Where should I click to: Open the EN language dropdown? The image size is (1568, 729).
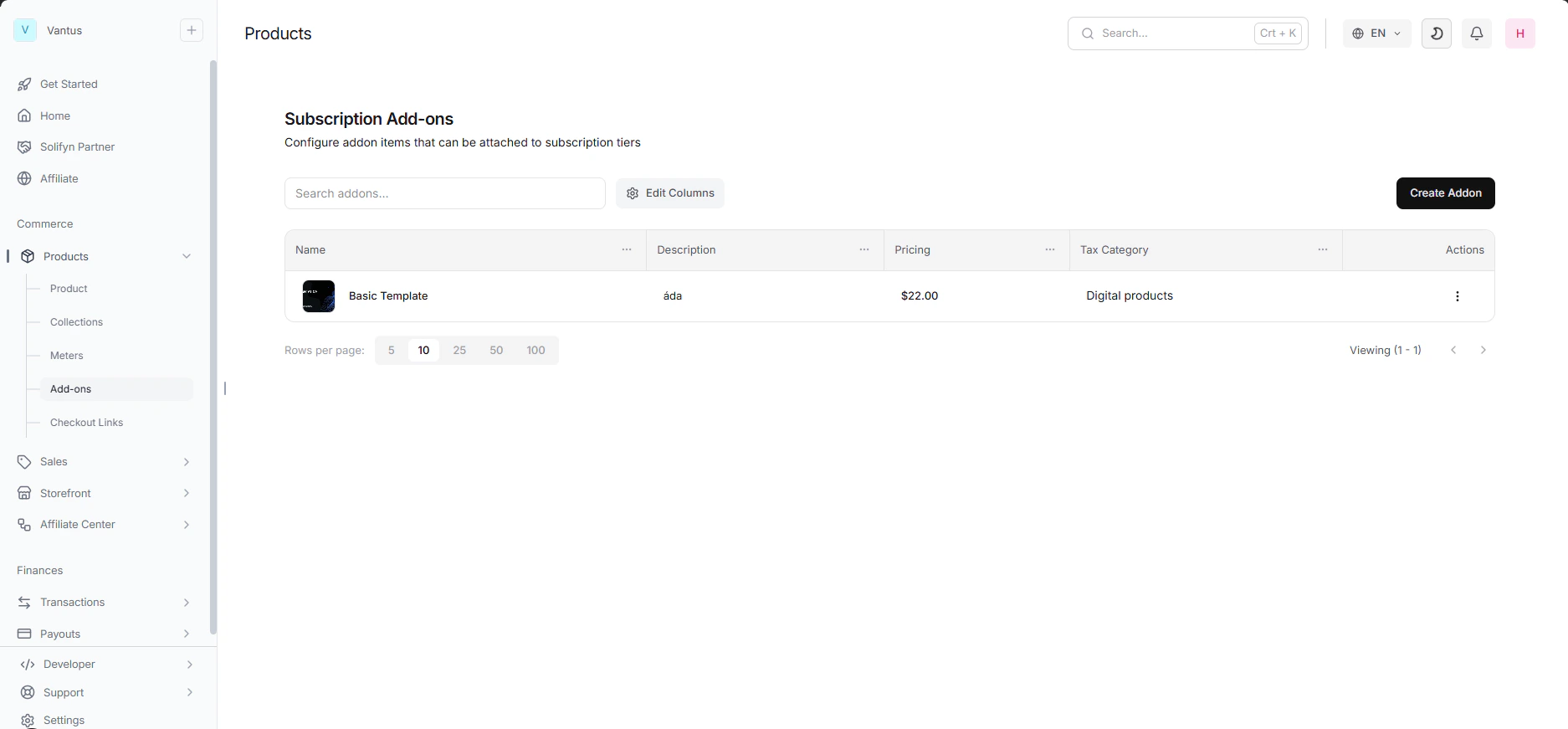point(1376,33)
